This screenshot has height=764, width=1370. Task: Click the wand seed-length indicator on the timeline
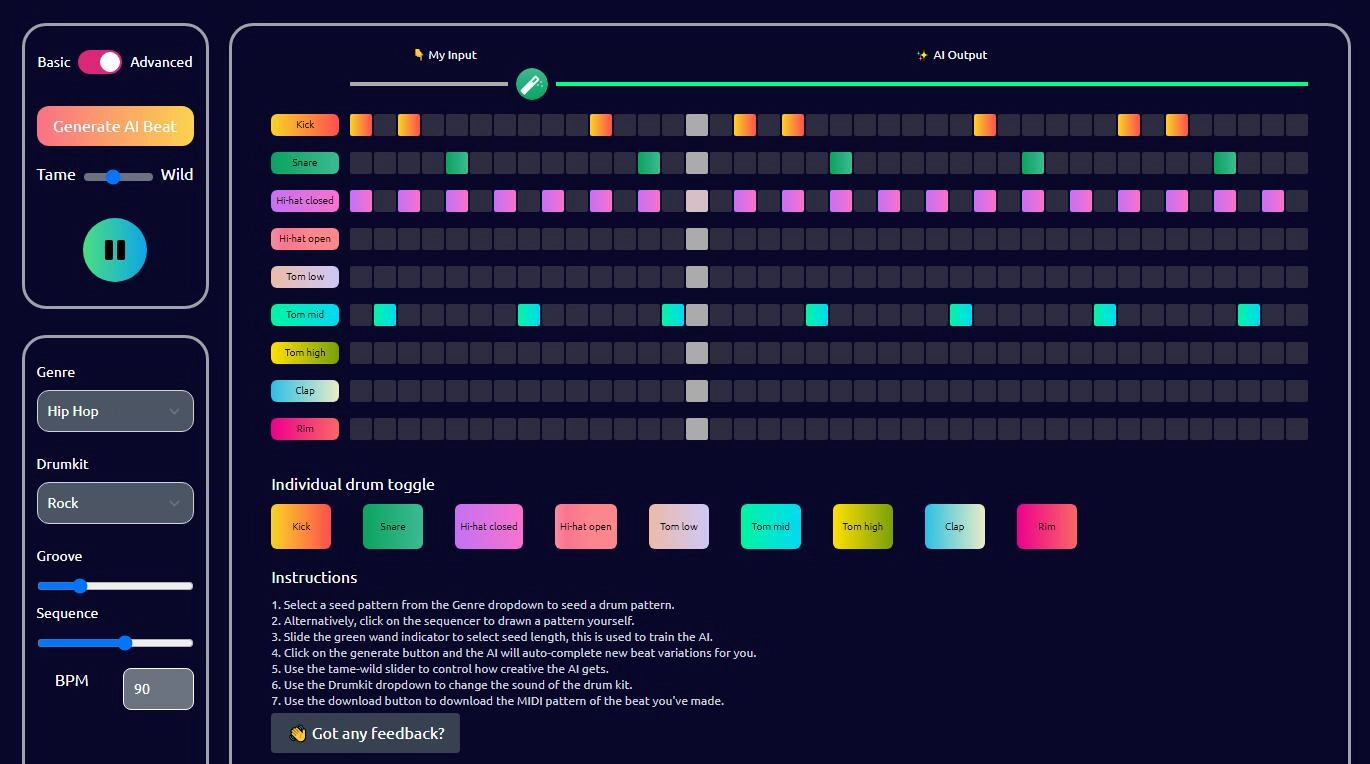(x=531, y=84)
